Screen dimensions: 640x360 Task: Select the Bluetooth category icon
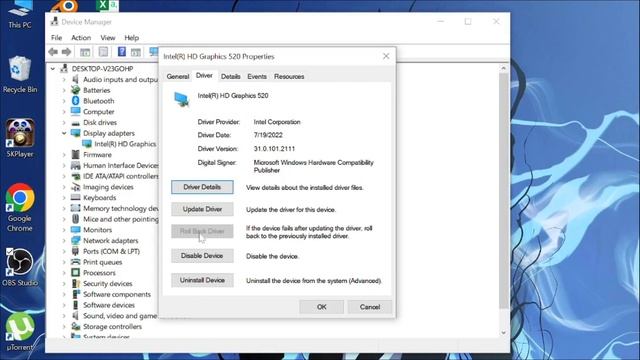[x=76, y=100]
